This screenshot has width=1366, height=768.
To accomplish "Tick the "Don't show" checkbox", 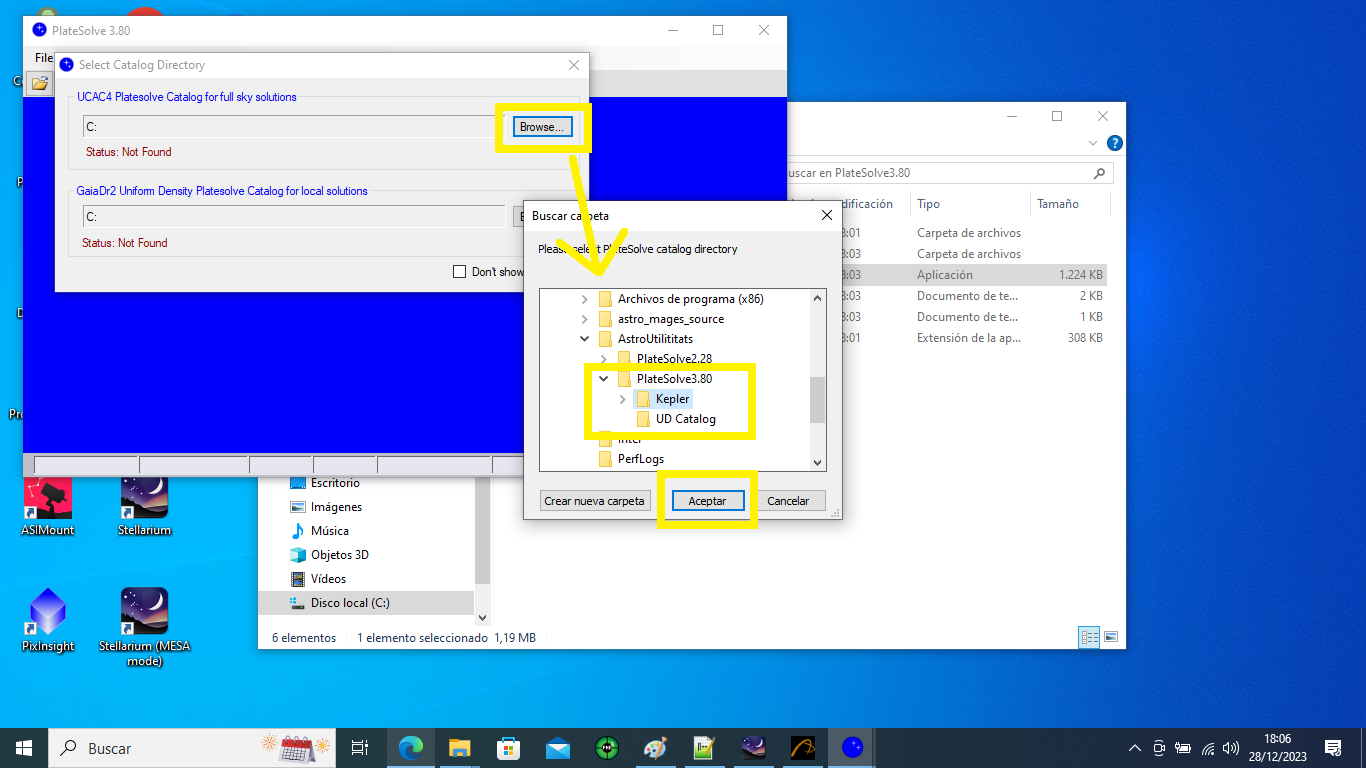I will click(460, 271).
